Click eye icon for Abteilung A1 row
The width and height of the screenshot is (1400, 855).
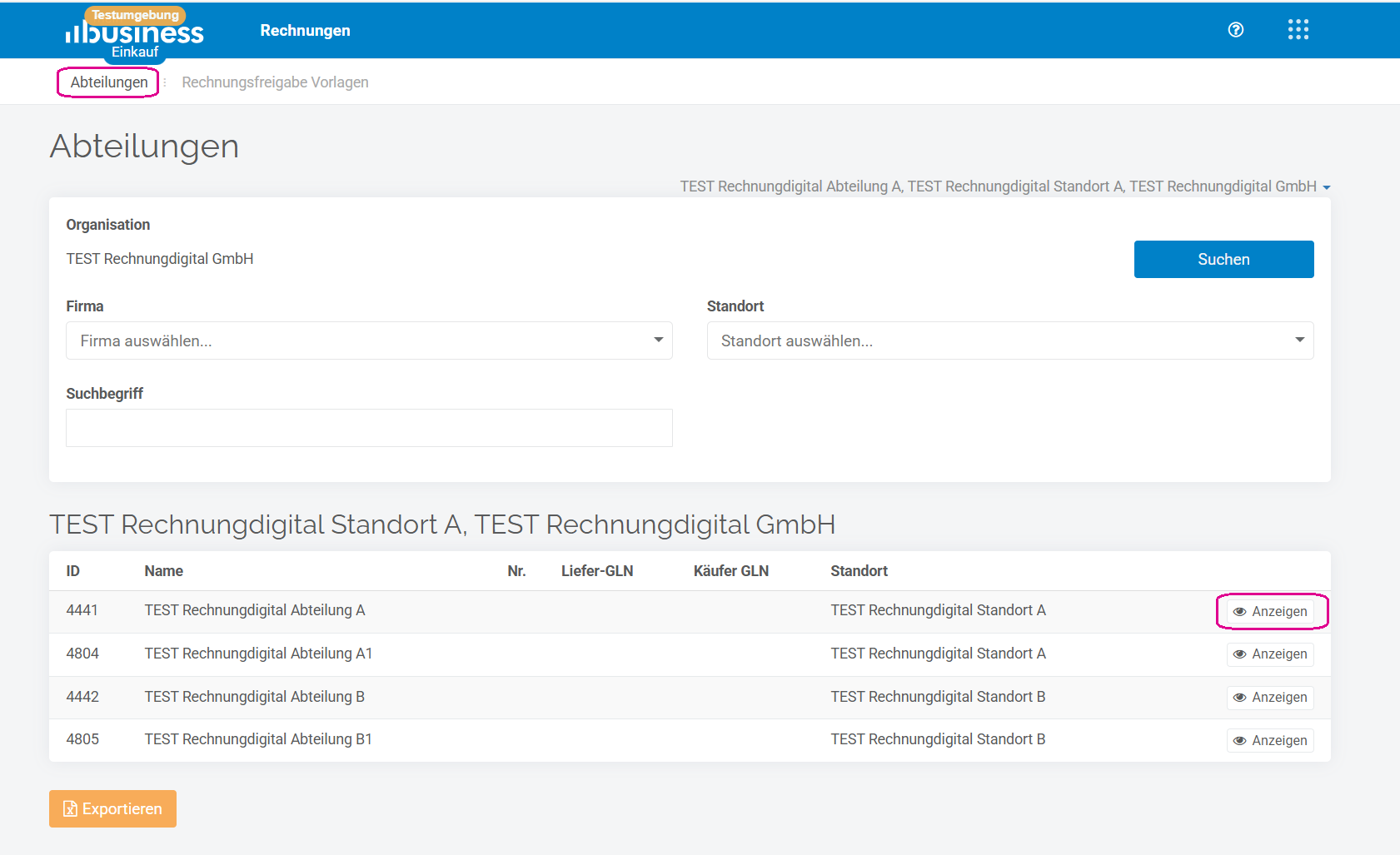1239,654
